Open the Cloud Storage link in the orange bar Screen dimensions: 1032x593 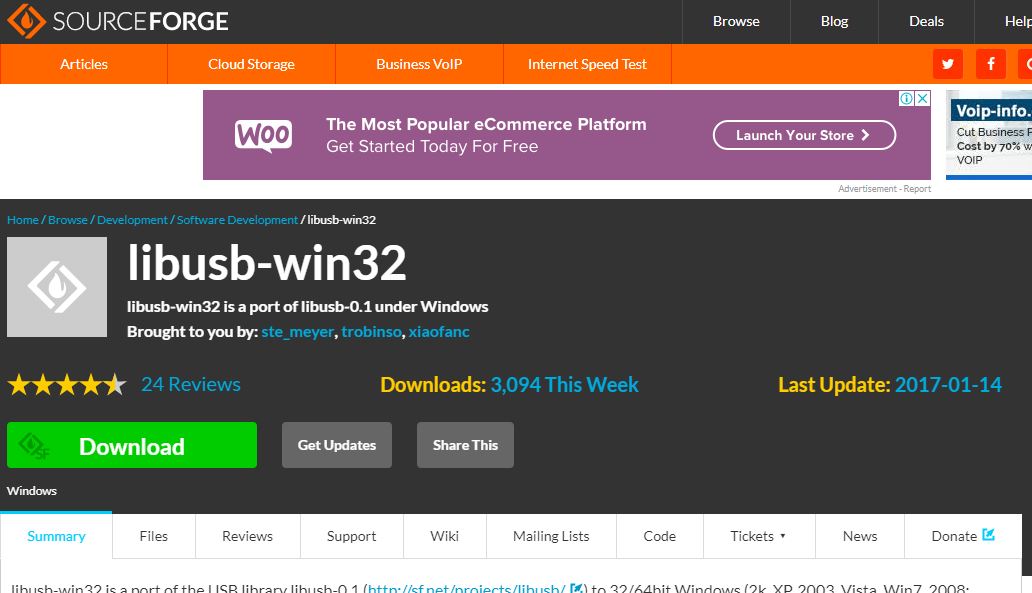(251, 64)
